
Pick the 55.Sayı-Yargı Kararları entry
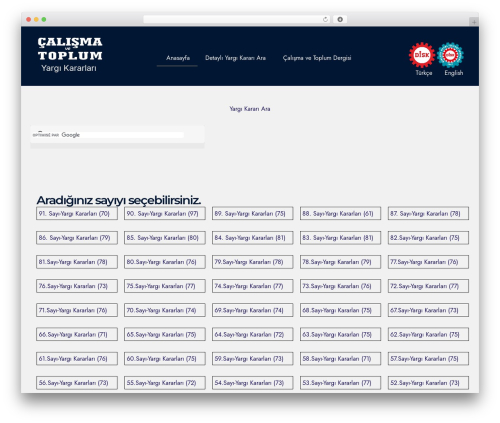[165, 383]
